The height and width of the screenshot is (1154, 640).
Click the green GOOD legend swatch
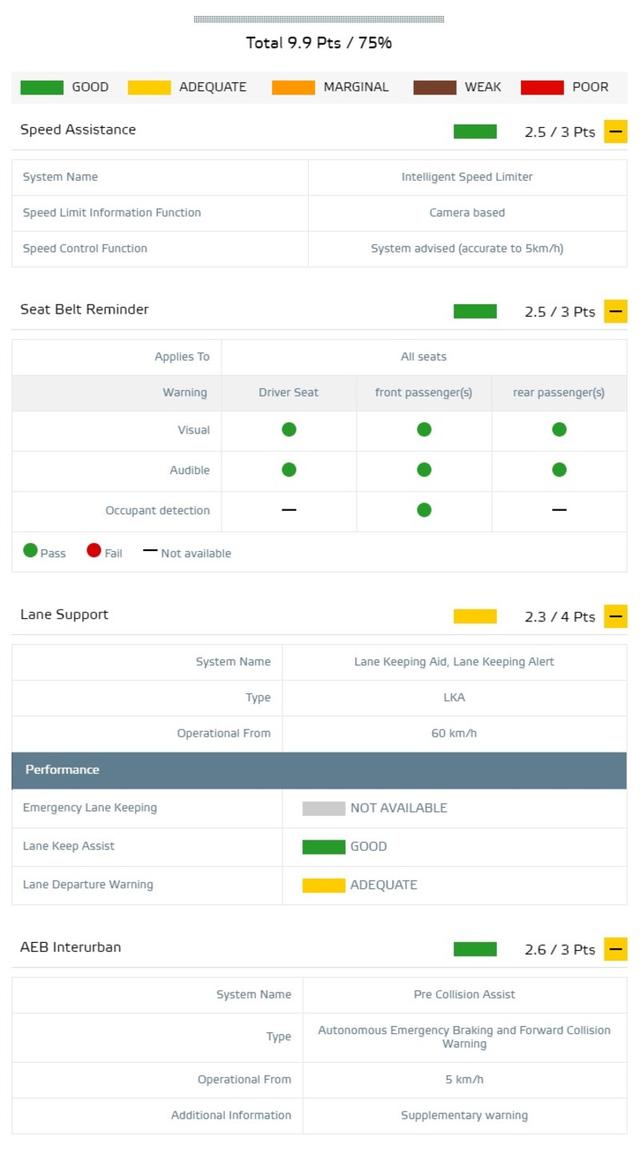click(x=42, y=88)
